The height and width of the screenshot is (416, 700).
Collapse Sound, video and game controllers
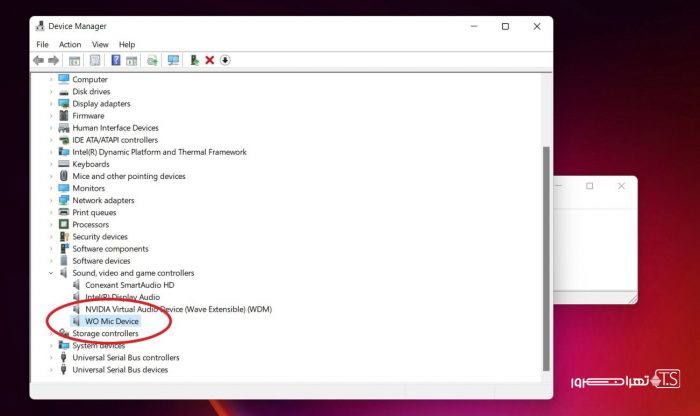51,273
